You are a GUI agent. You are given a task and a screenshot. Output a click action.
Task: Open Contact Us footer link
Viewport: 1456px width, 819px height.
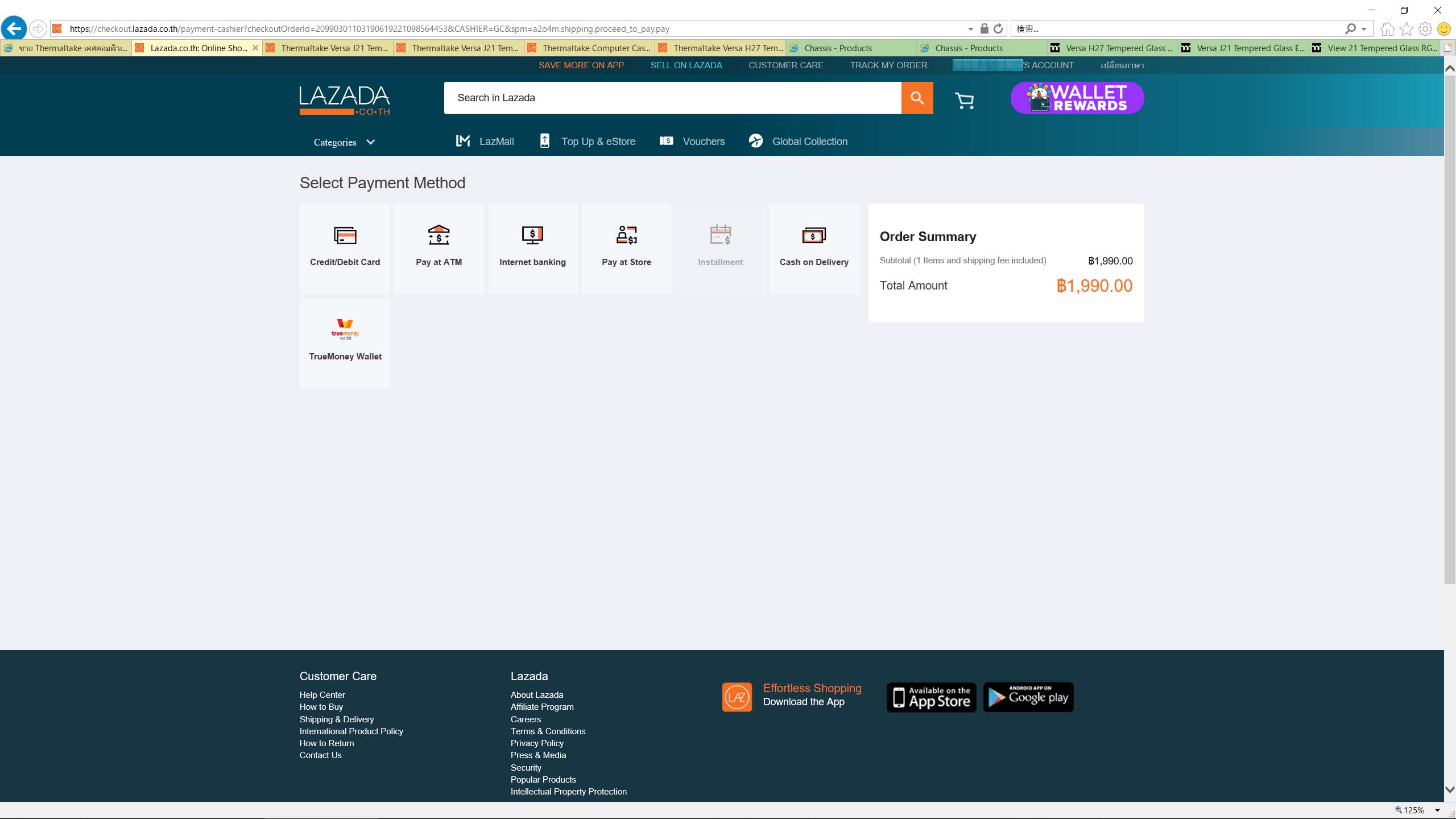pyautogui.click(x=320, y=755)
